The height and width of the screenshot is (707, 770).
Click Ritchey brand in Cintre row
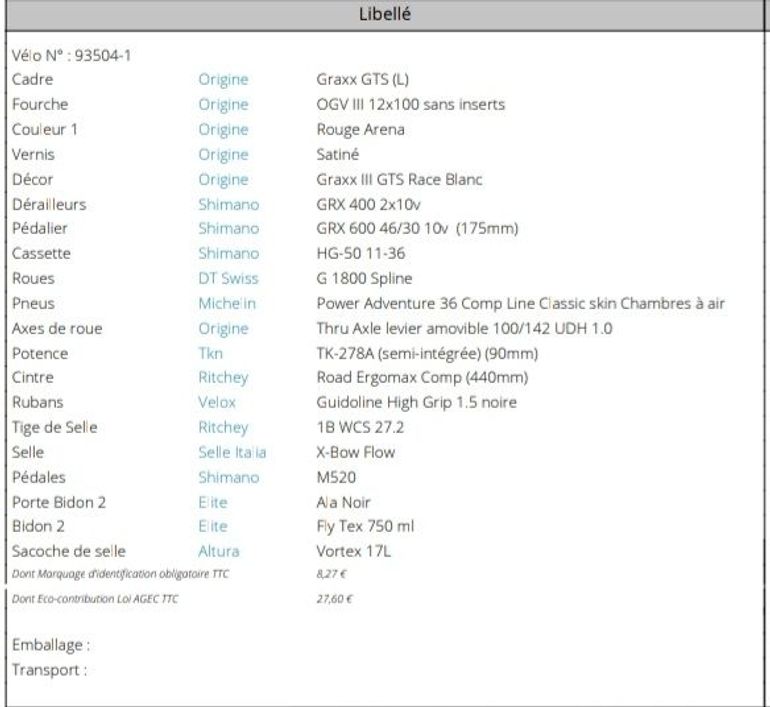(223, 378)
